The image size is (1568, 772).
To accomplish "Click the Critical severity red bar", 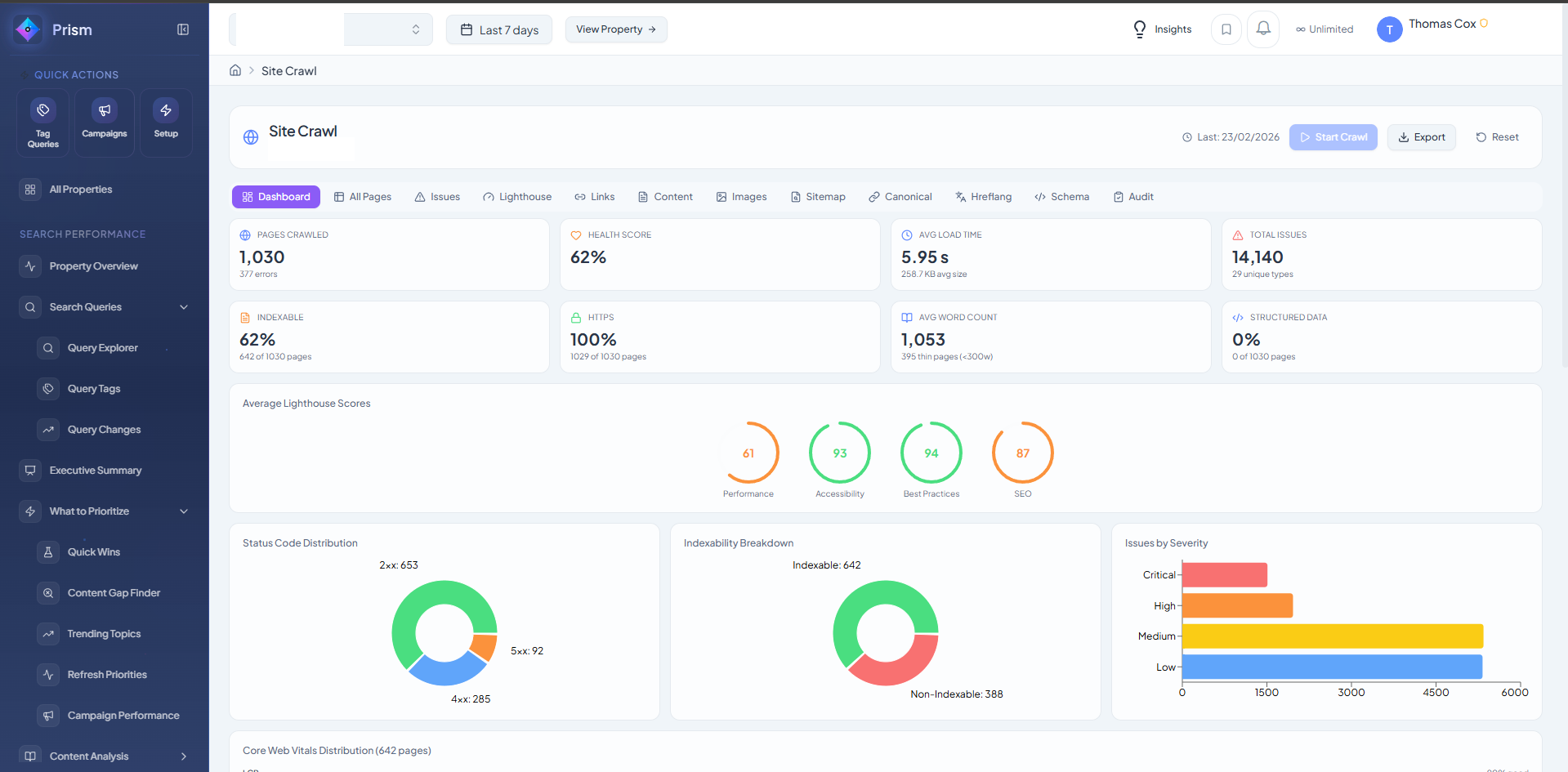I will pos(1225,575).
